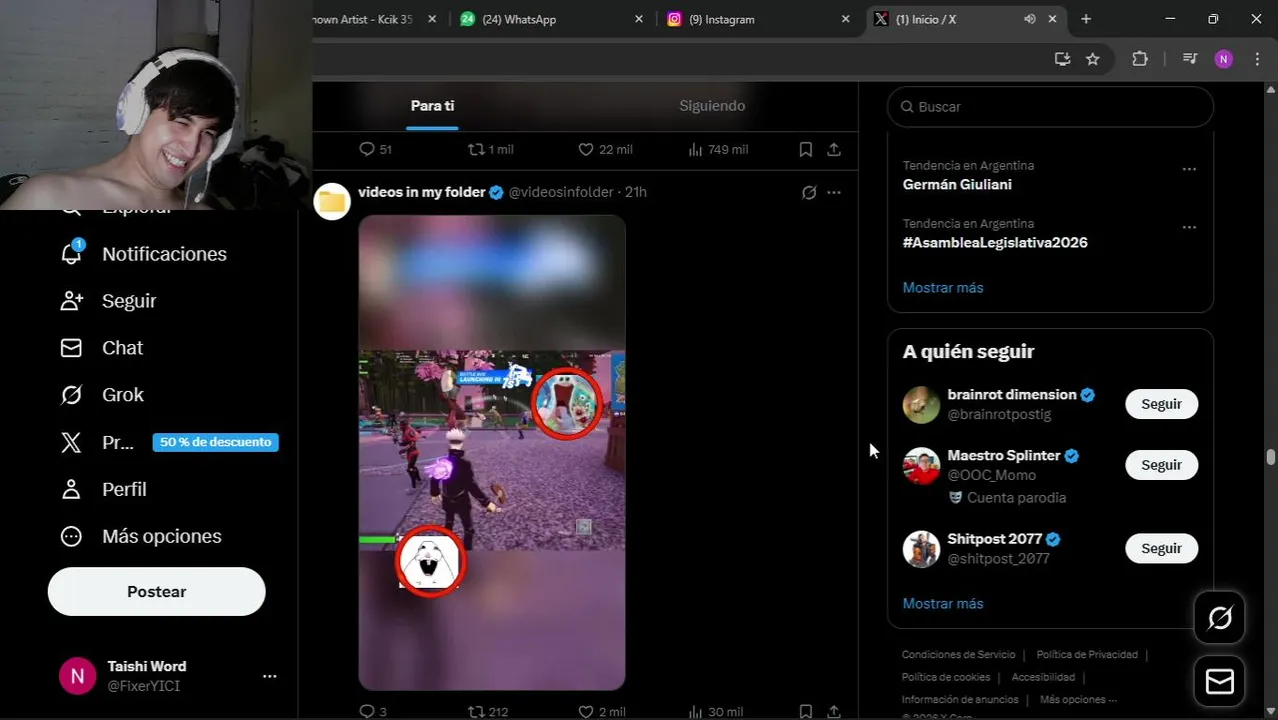
Task: Open Información de anuncios link
Action: point(960,699)
